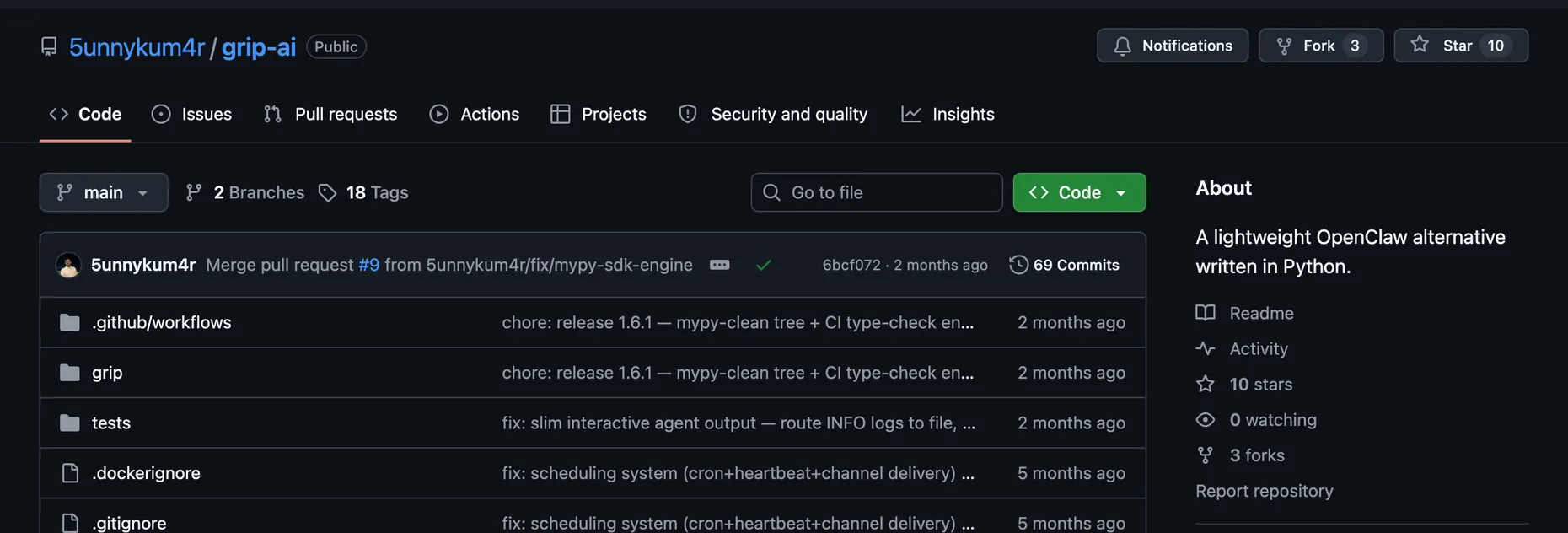Image resolution: width=1568 pixels, height=533 pixels.
Task: Open the tests folder
Action: click(x=111, y=423)
